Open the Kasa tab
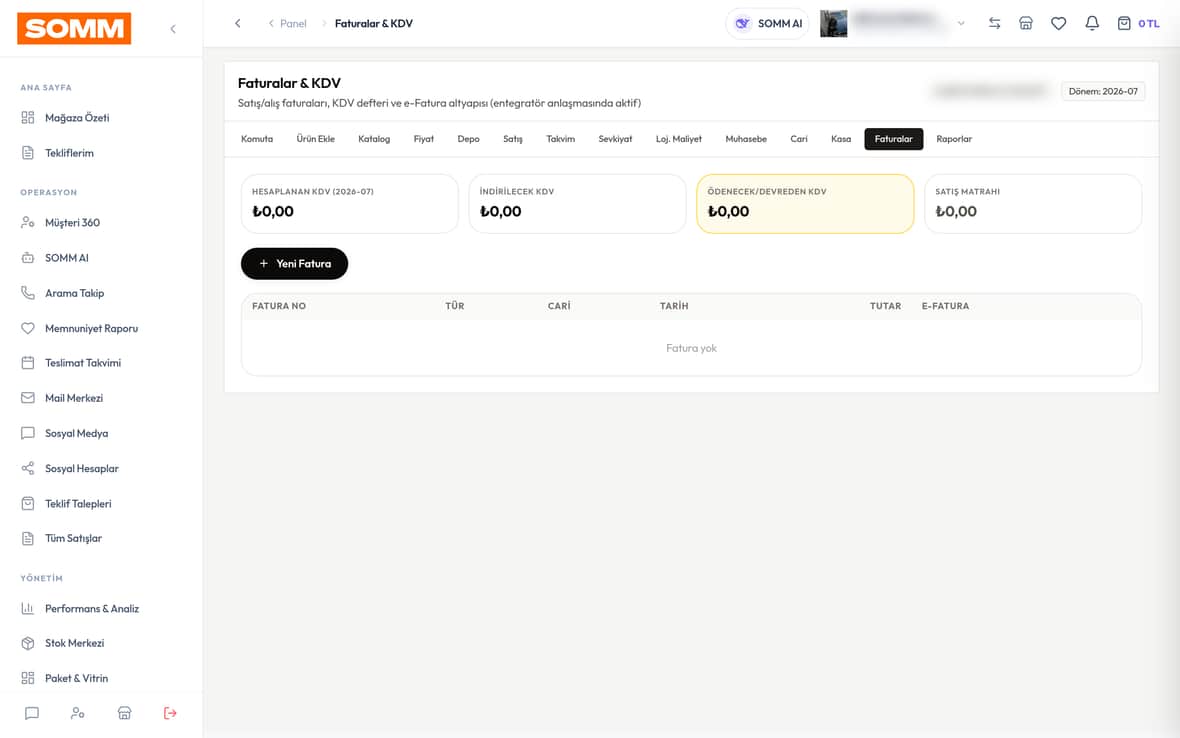 [841, 139]
